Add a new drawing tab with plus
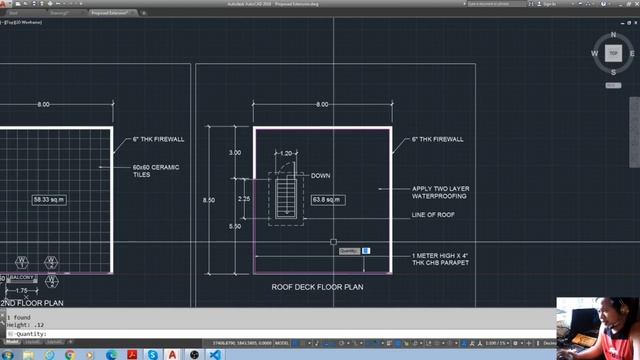Viewport: 640px width, 360px height. (144, 13)
